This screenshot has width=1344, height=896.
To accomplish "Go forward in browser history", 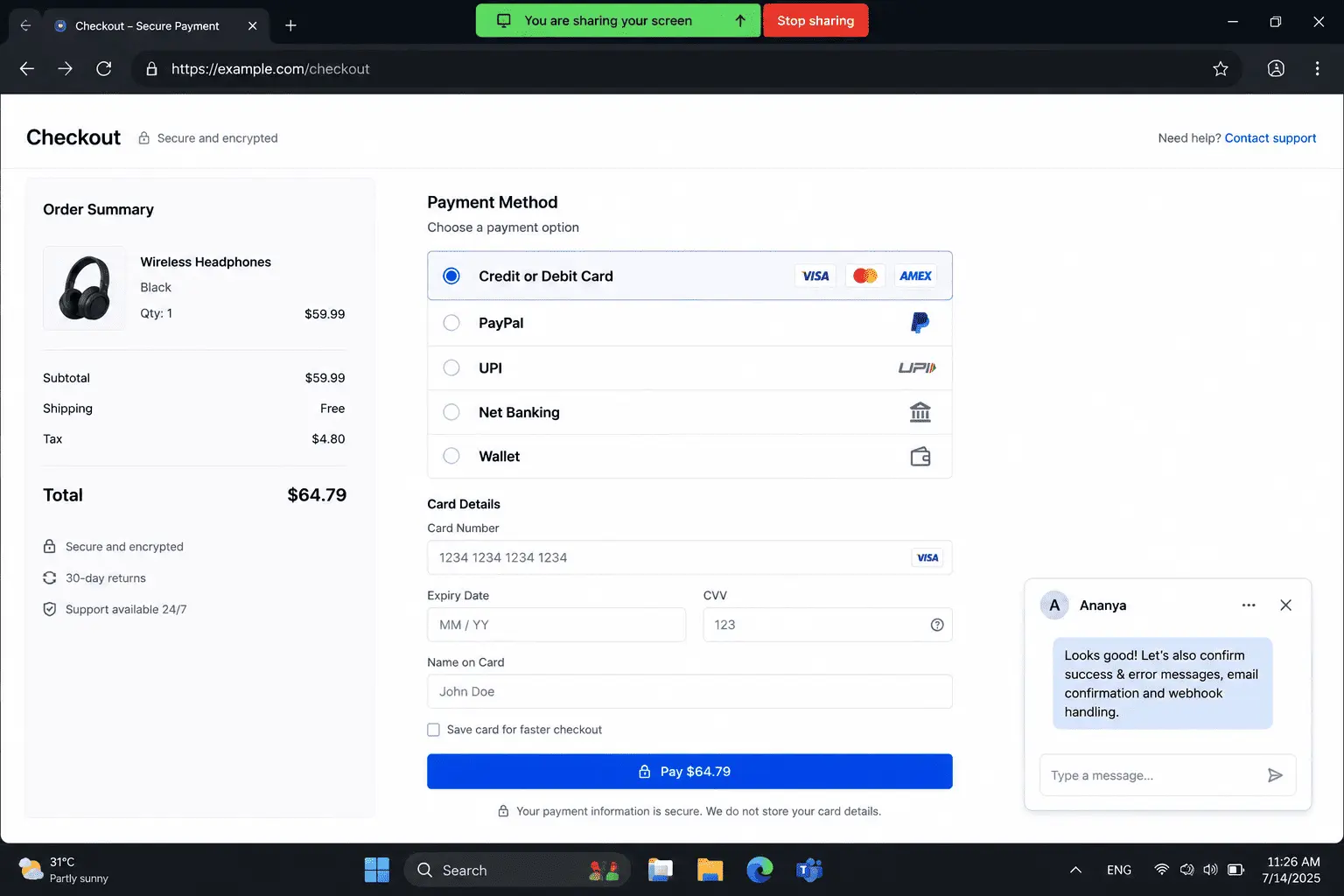I will [66, 68].
